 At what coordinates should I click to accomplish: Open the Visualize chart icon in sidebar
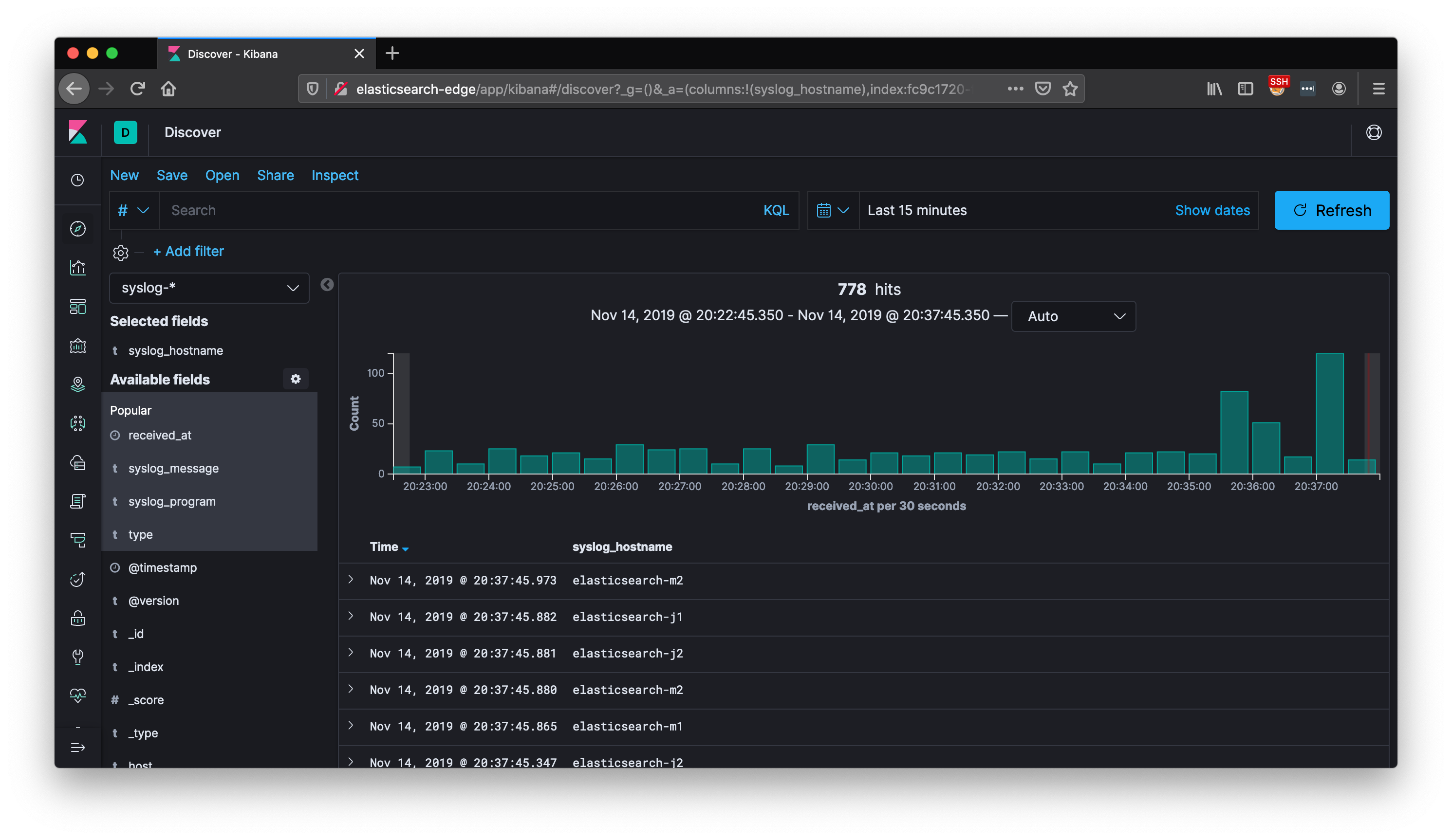pos(78,268)
